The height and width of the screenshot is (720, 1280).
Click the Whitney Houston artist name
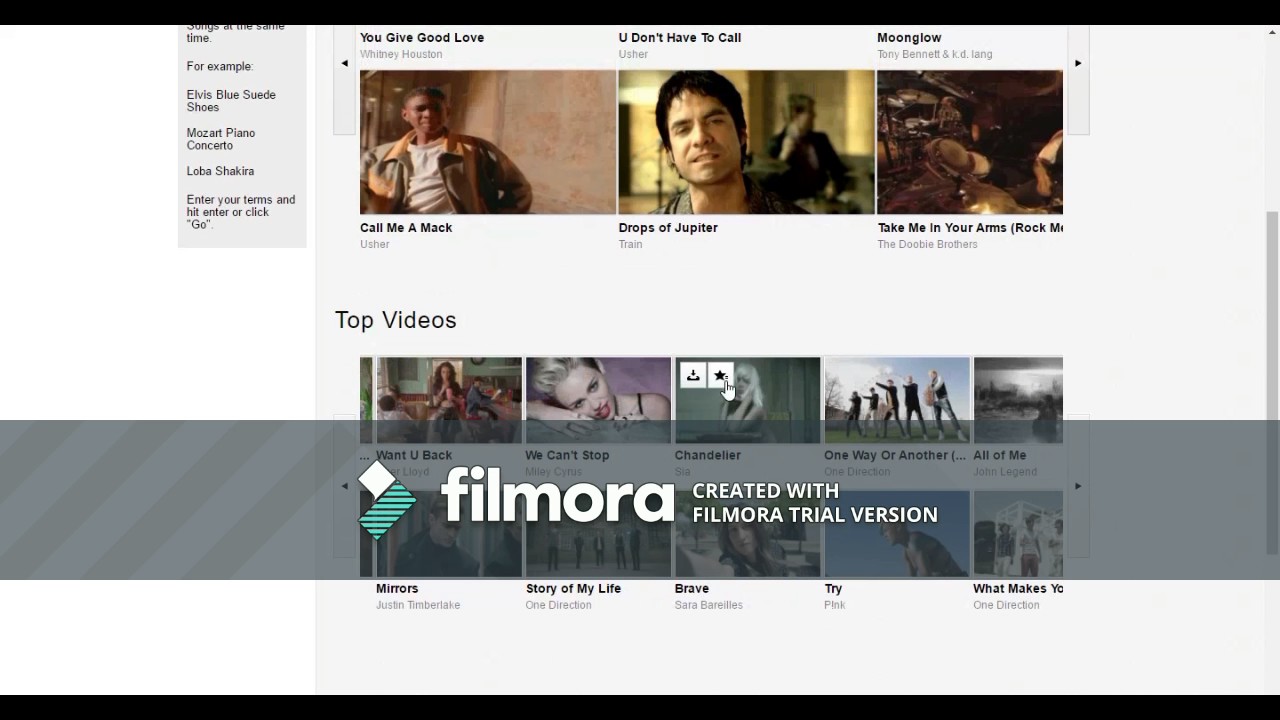[x=401, y=54]
